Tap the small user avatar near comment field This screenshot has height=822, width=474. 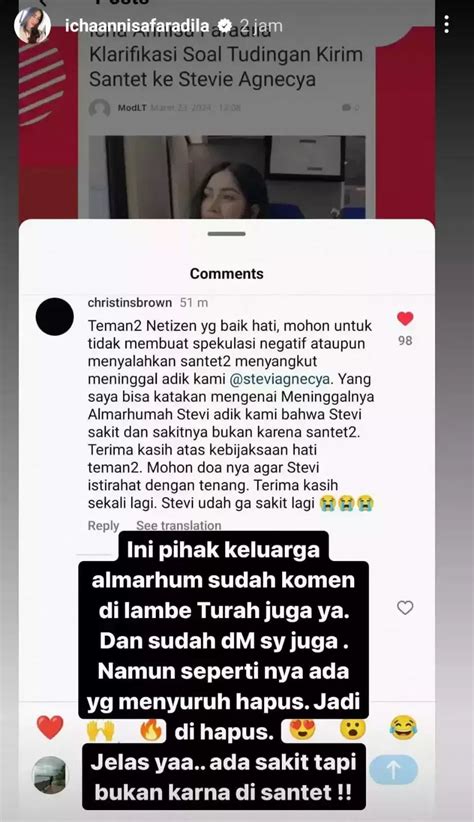click(50, 775)
